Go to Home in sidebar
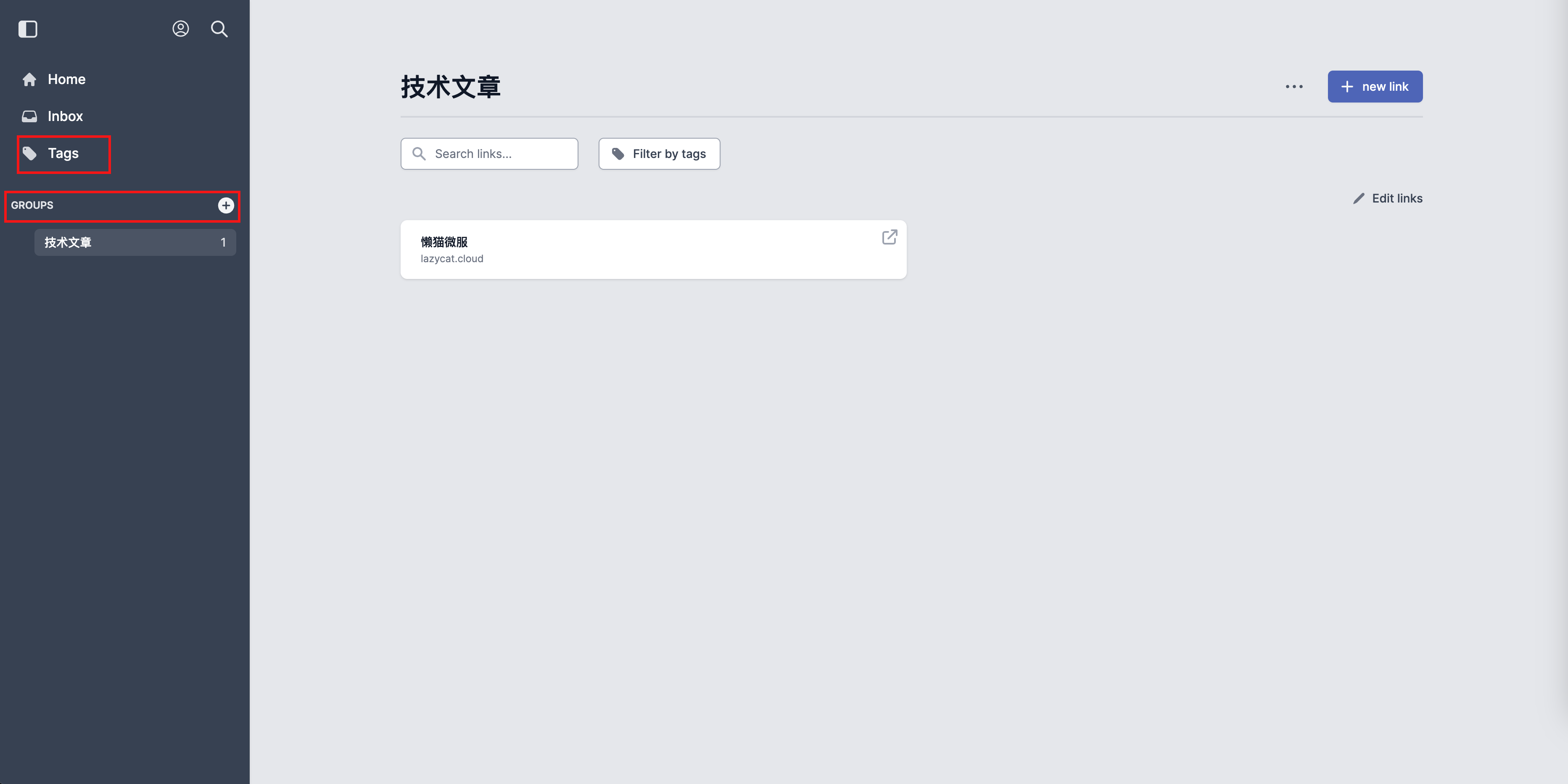The image size is (1568, 784). 54,79
